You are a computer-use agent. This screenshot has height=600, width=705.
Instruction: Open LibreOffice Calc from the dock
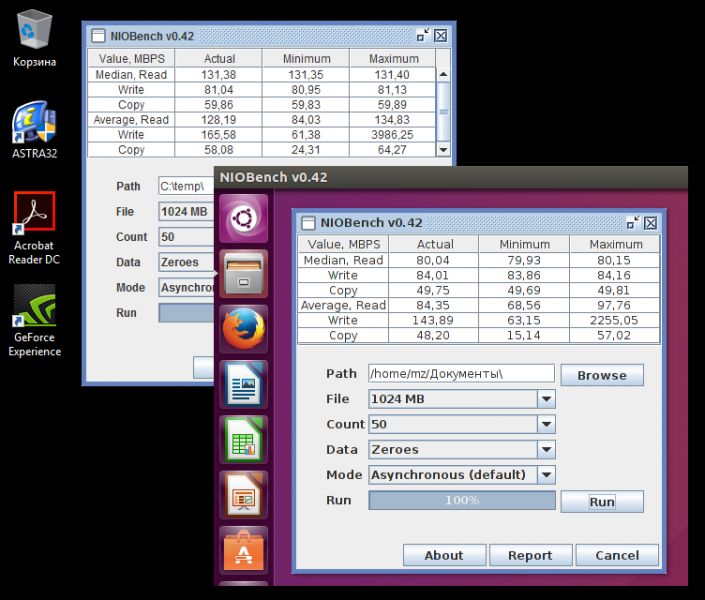click(x=244, y=440)
